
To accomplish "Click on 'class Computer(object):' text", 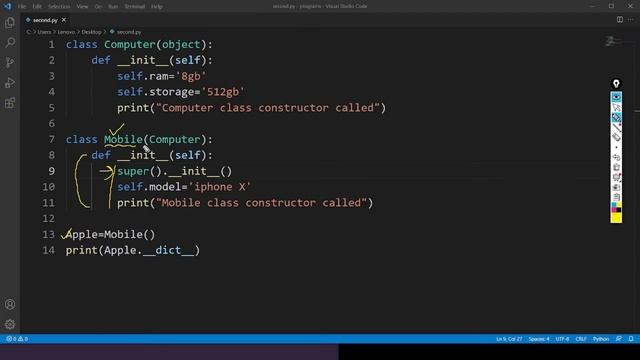I will [x=139, y=44].
